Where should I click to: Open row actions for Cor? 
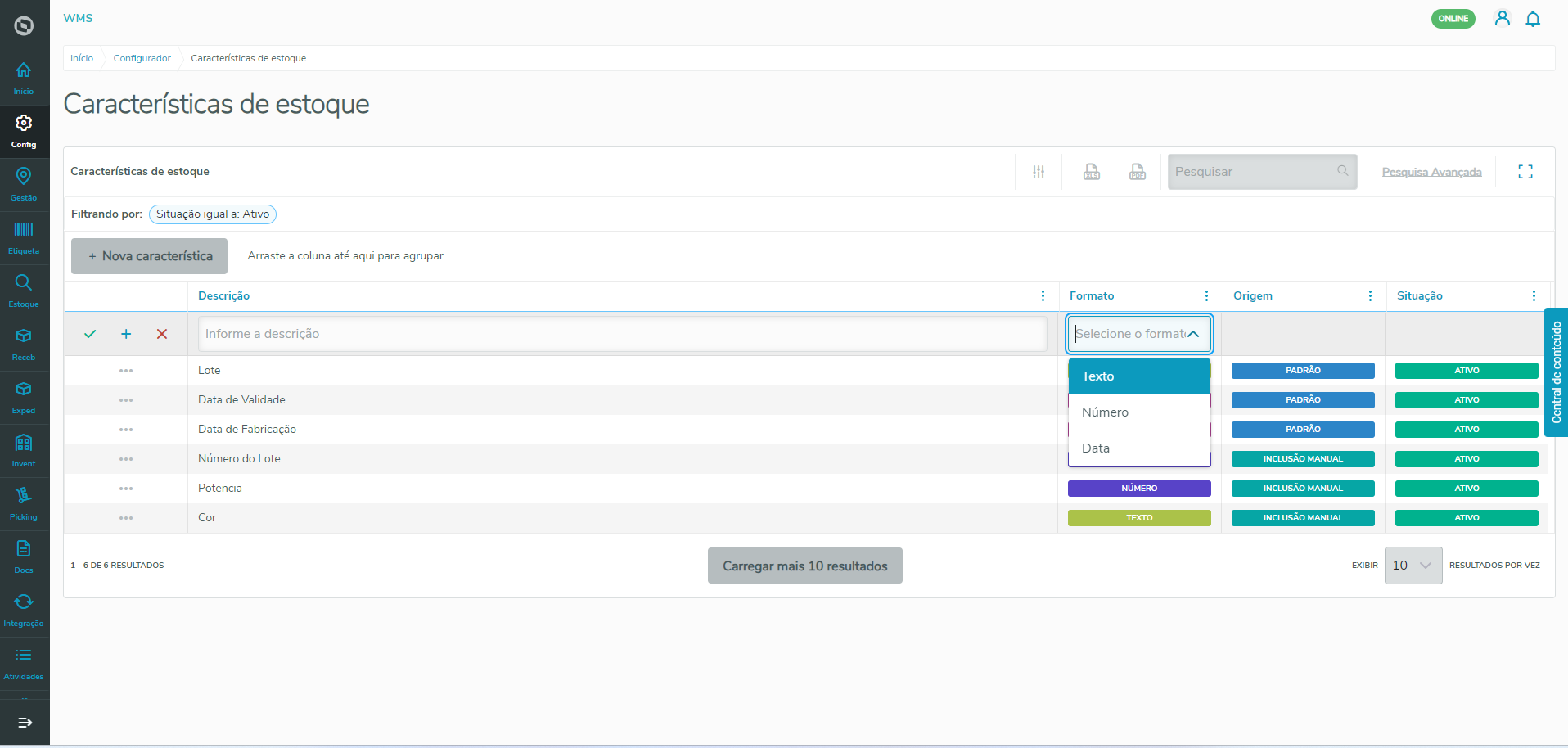coord(126,518)
